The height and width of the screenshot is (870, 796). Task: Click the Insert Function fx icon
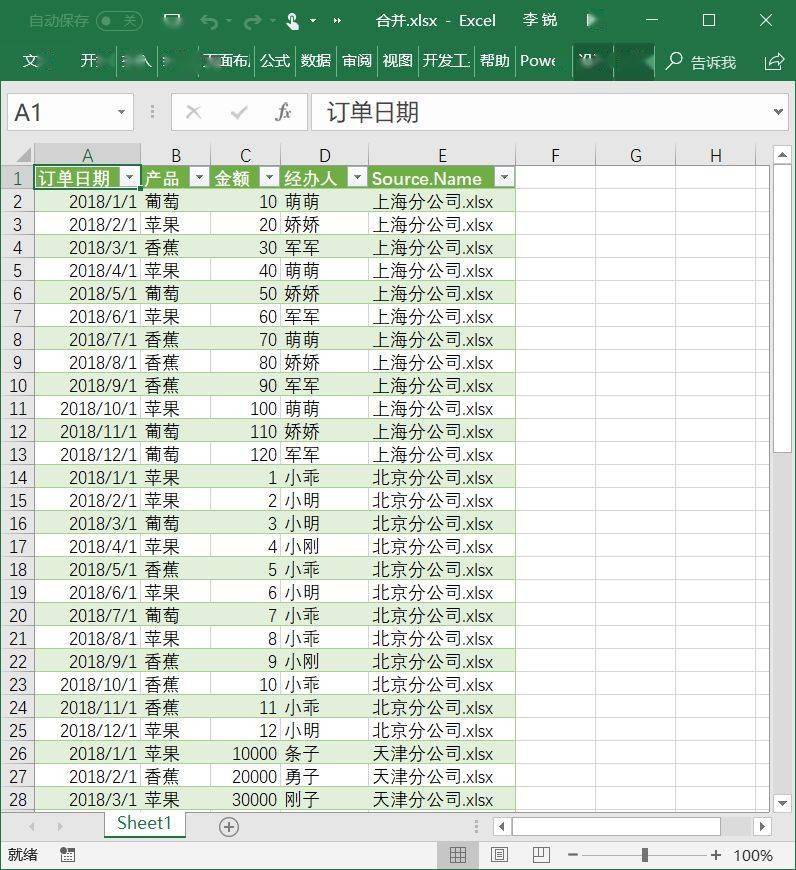(283, 112)
